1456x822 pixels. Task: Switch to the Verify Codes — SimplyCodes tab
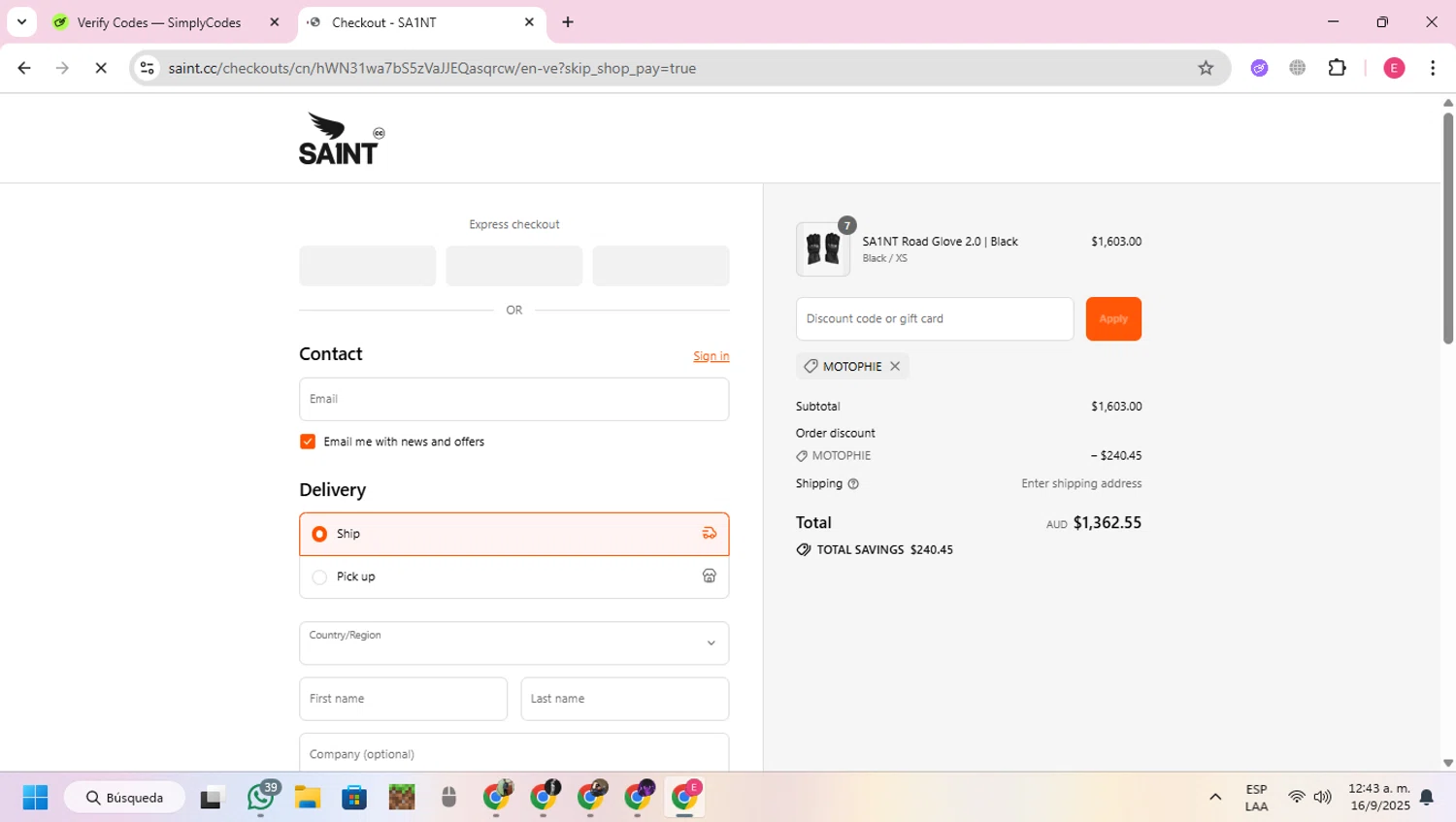coord(159,22)
